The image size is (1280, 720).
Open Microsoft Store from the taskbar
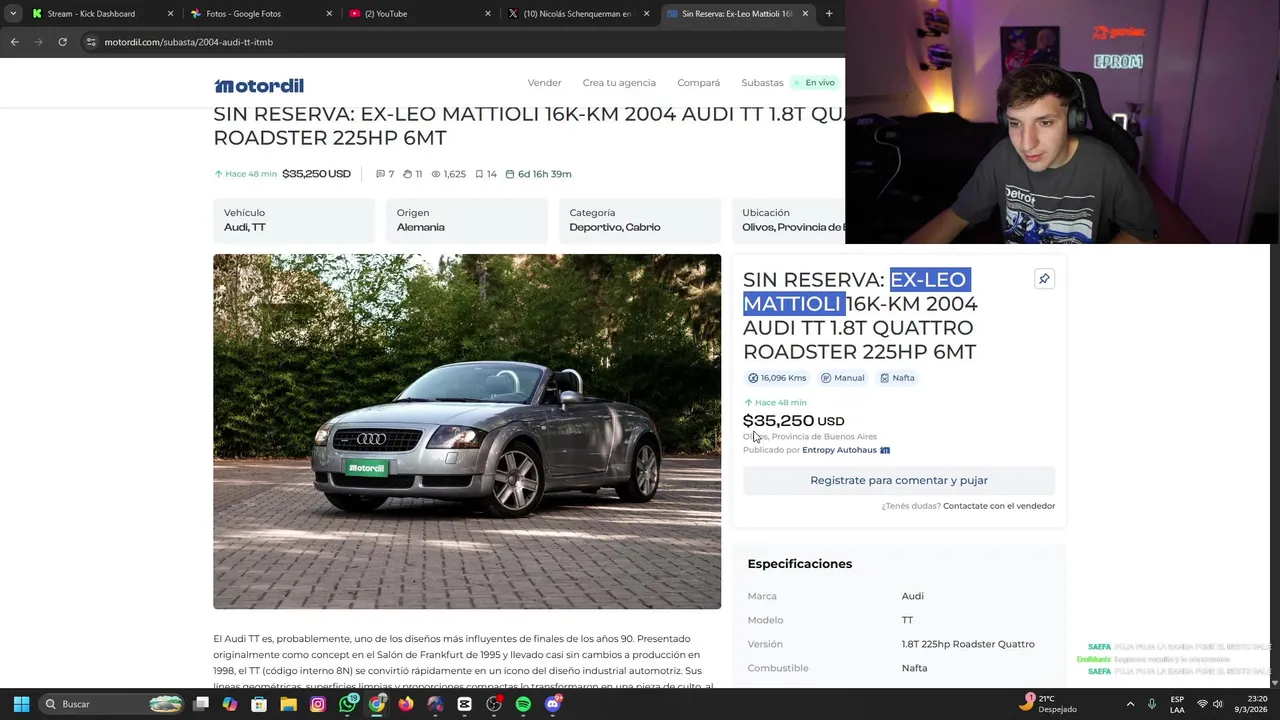click(x=259, y=704)
